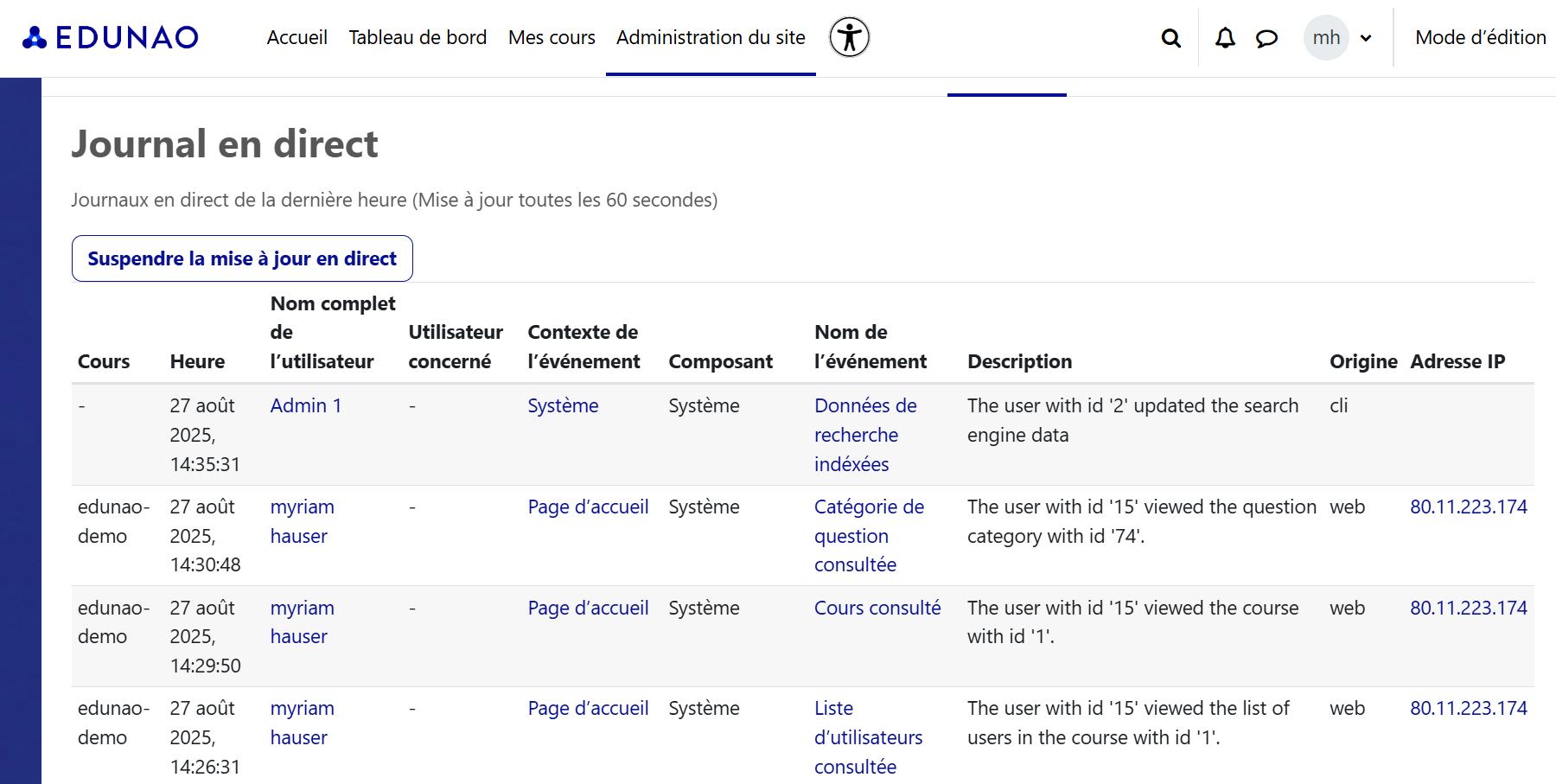This screenshot has width=1556, height=784.
Task: Click the Cours column header
Action: [x=104, y=361]
